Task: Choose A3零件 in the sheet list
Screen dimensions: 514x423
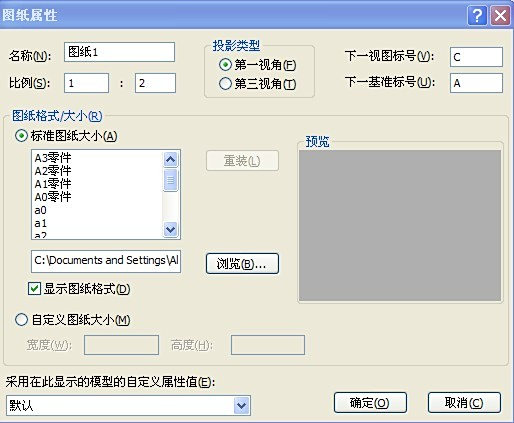Action: click(53, 158)
